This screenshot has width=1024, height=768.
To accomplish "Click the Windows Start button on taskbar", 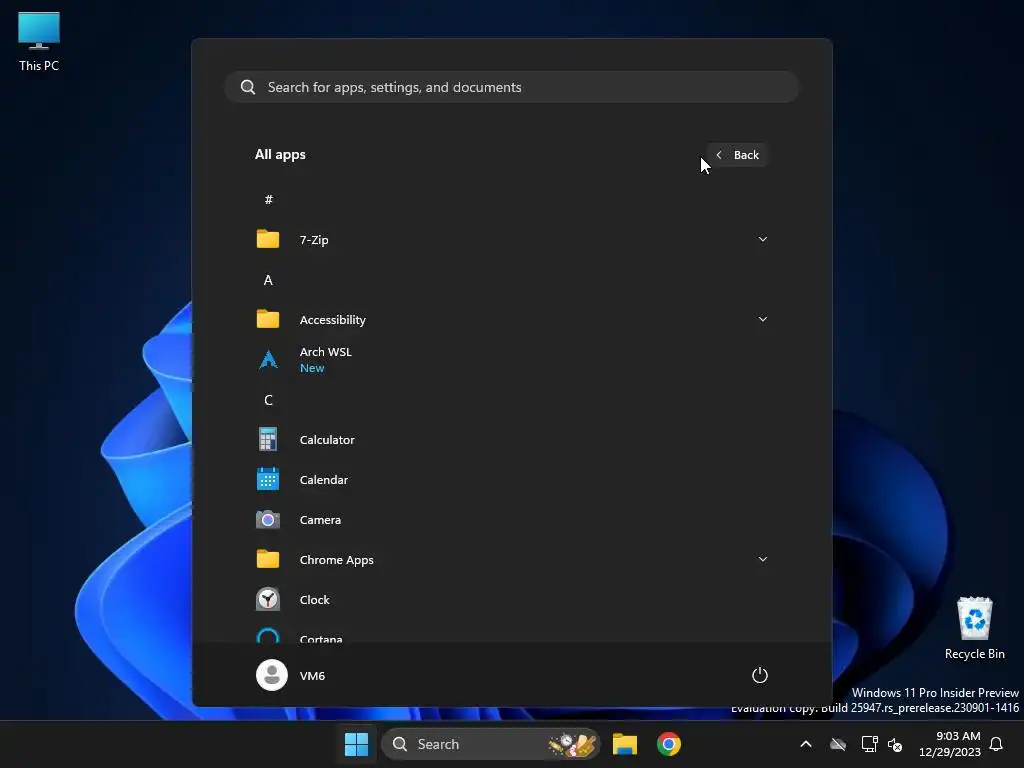I will pos(357,744).
